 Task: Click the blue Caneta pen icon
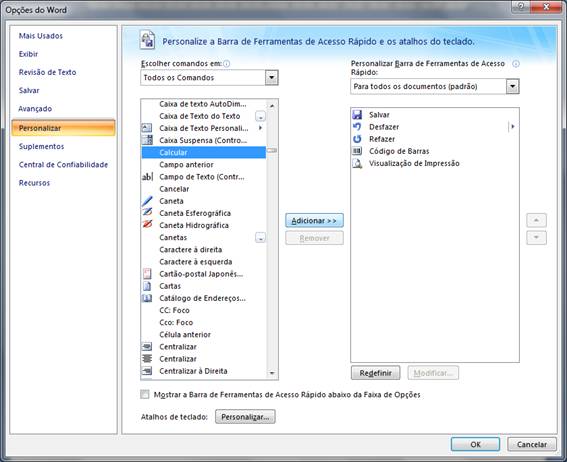point(147,201)
